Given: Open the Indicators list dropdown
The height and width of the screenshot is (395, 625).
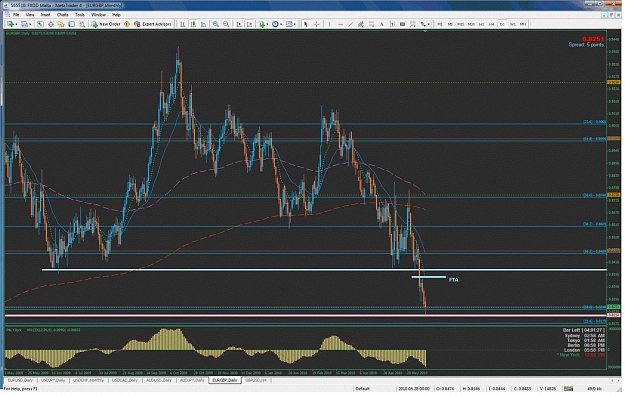Looking at the screenshot, I should 264,24.
